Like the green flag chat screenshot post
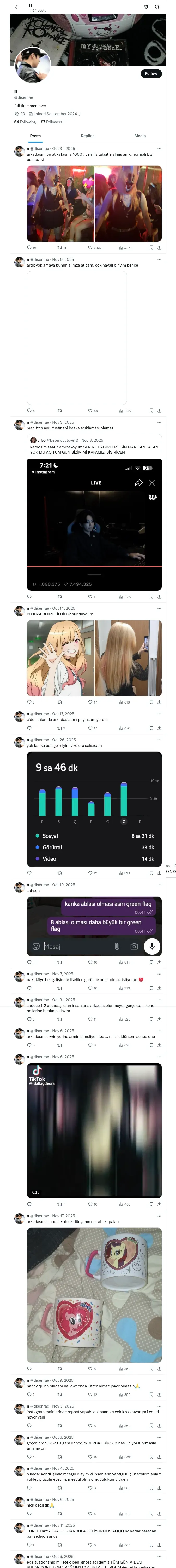Image resolution: width=176 pixels, height=1568 pixels. (x=92, y=962)
